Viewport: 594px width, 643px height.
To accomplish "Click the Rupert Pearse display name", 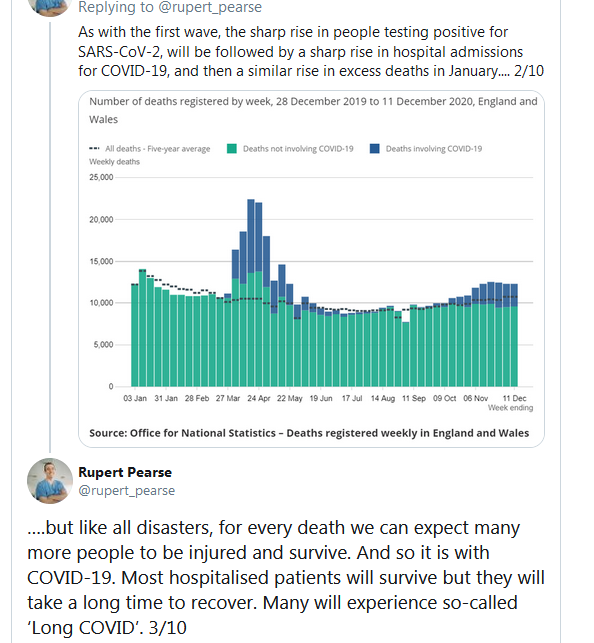I will [x=125, y=472].
